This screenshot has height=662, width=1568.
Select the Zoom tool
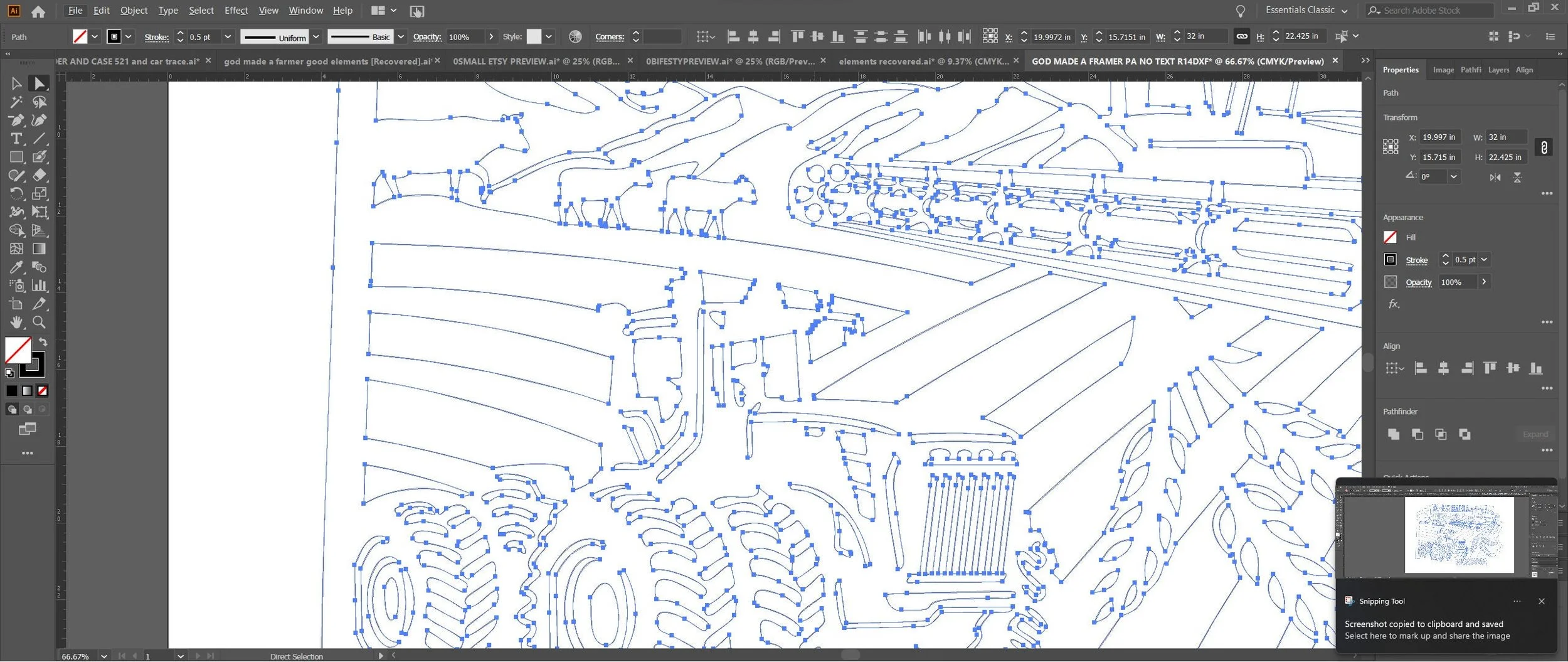click(x=39, y=323)
